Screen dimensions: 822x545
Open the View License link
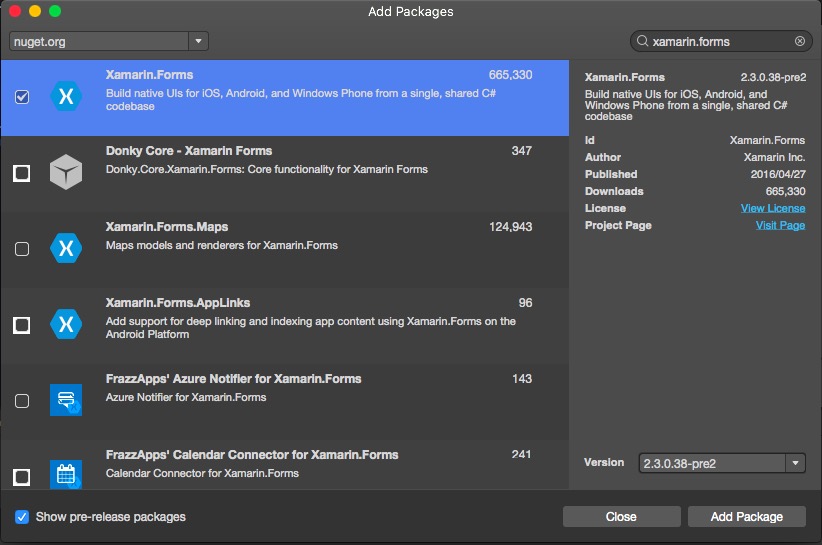773,209
